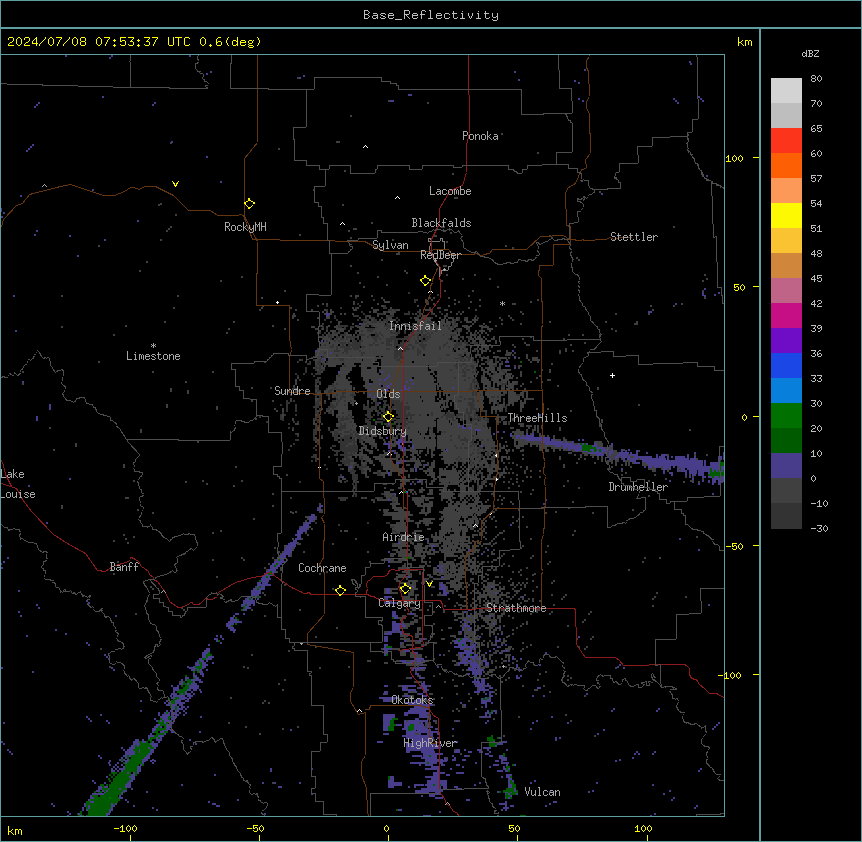Image resolution: width=862 pixels, height=842 pixels.
Task: Click the green echo streak east of ThreeHills
Action: pos(590,448)
